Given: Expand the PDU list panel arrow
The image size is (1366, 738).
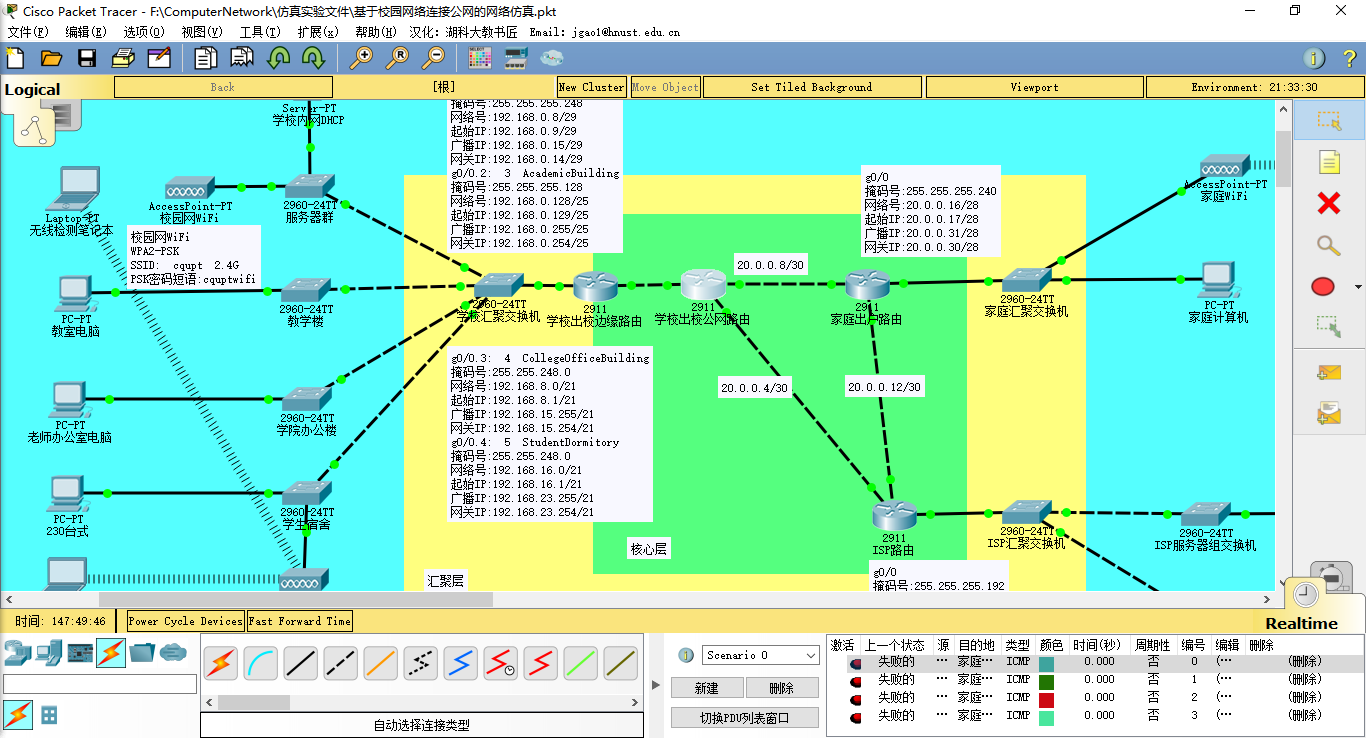Looking at the screenshot, I should [656, 685].
